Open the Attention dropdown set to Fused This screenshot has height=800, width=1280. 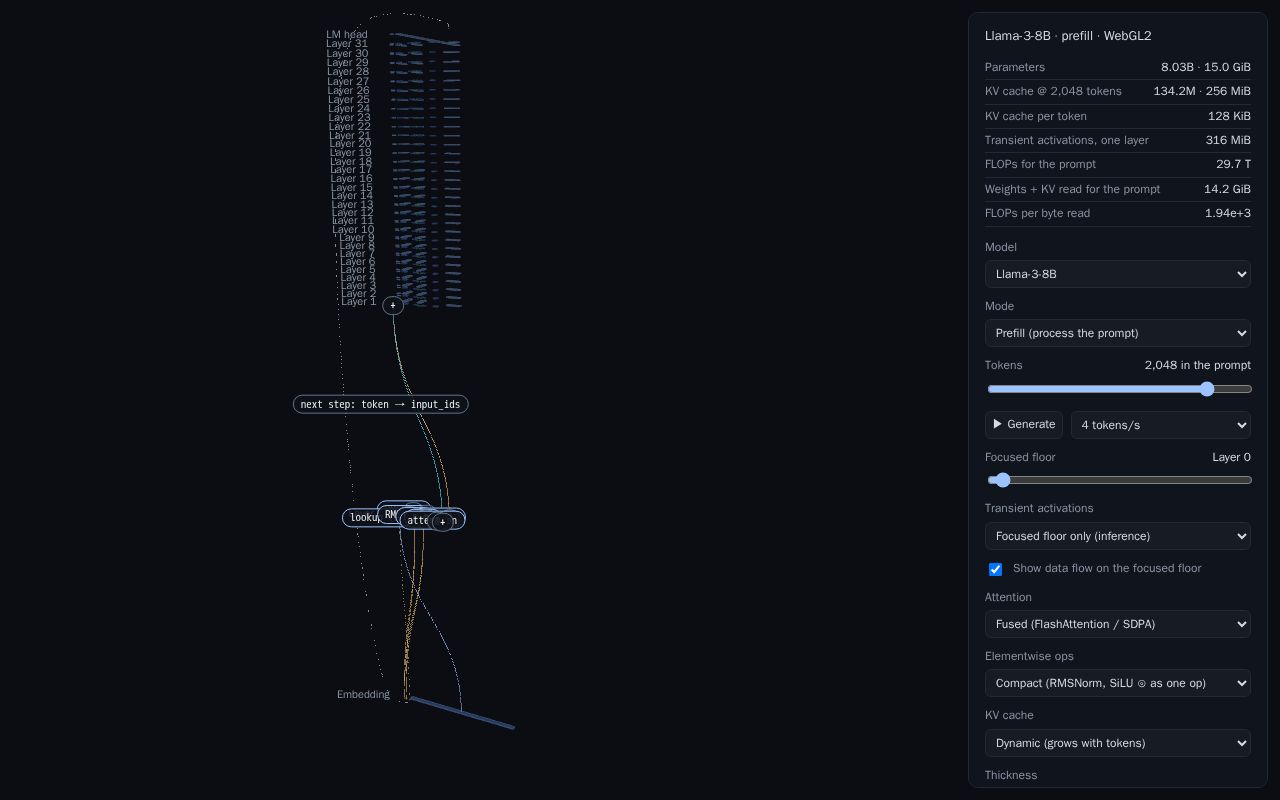[x=1118, y=624]
